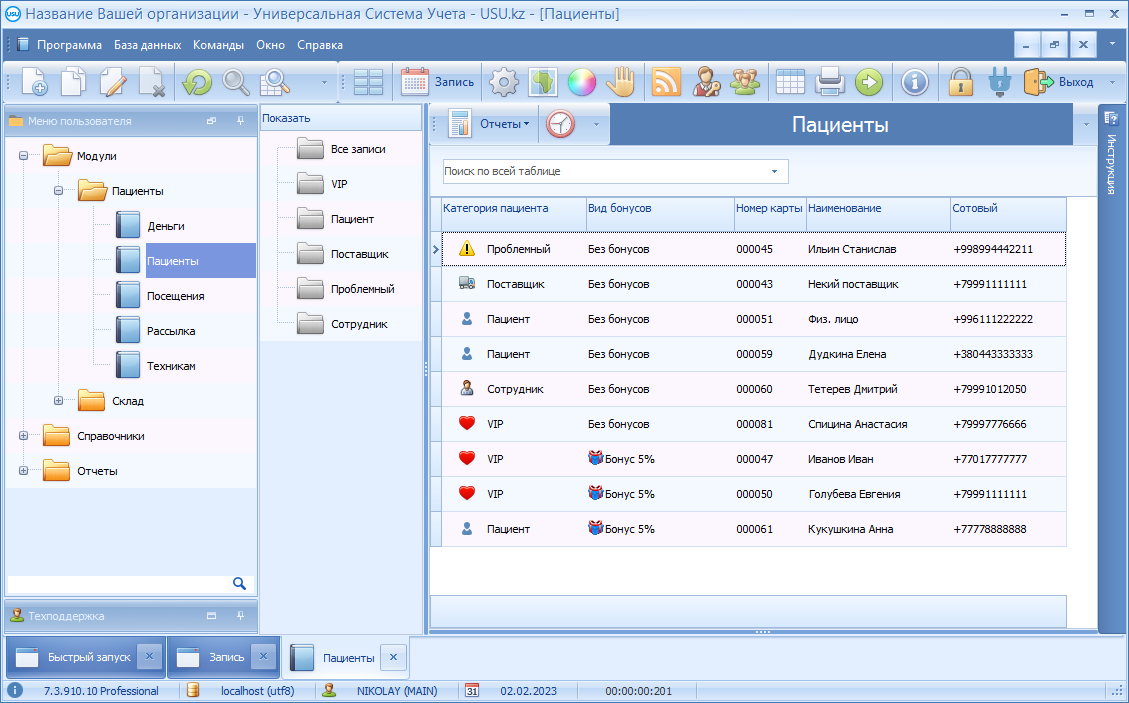Click the refresh icon in toolbar
1129x703 pixels.
click(196, 82)
